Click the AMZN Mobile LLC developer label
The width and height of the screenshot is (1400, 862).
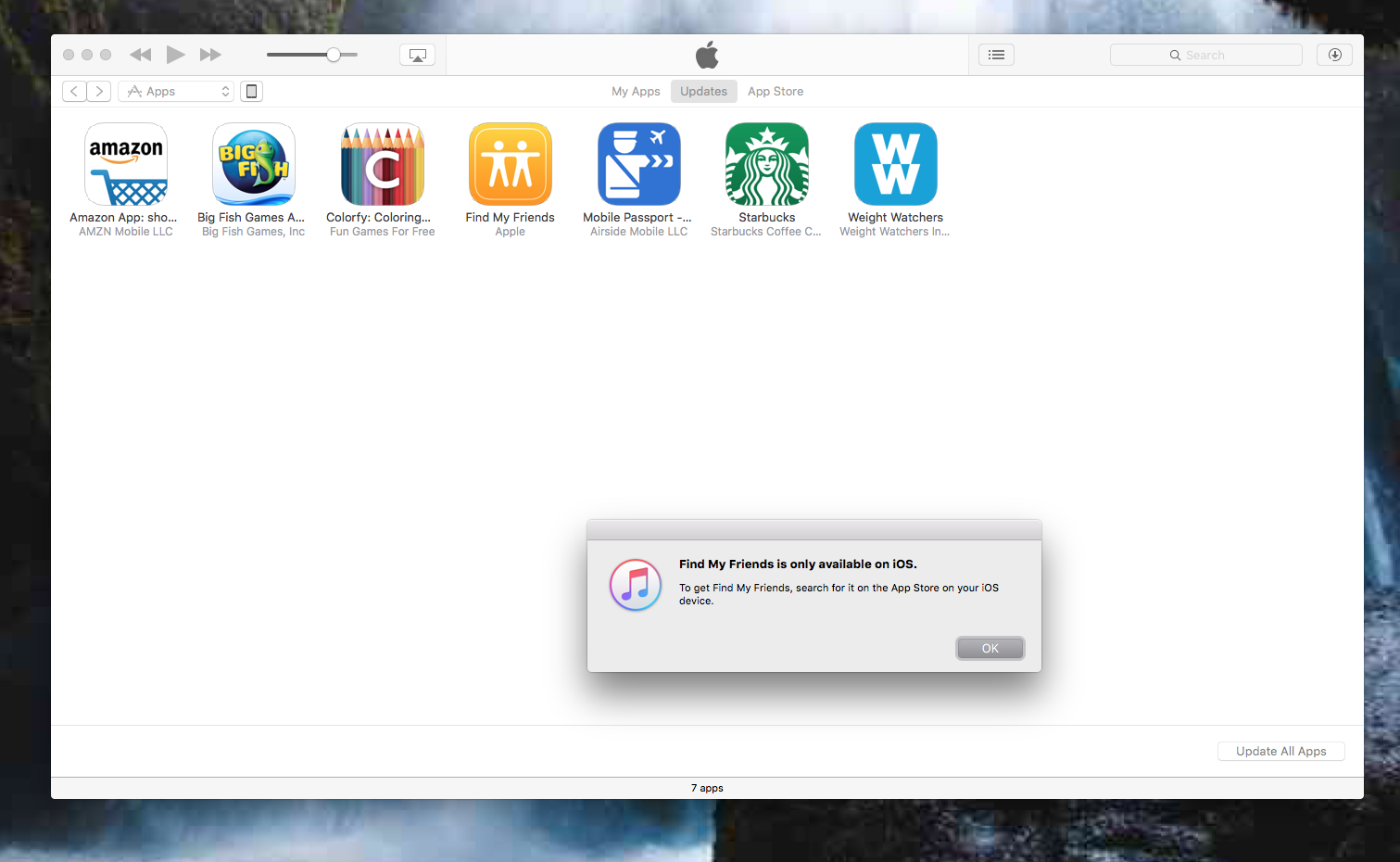coord(126,232)
